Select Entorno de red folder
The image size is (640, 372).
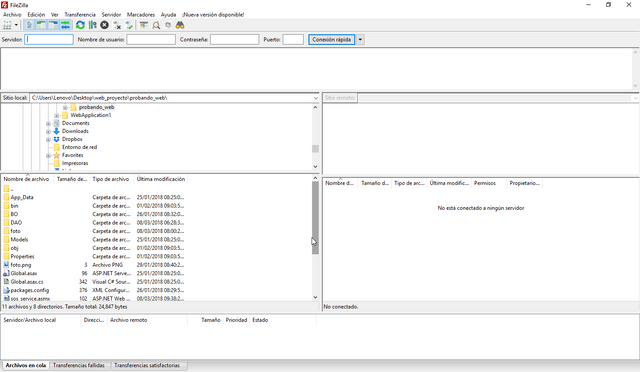tap(79, 147)
